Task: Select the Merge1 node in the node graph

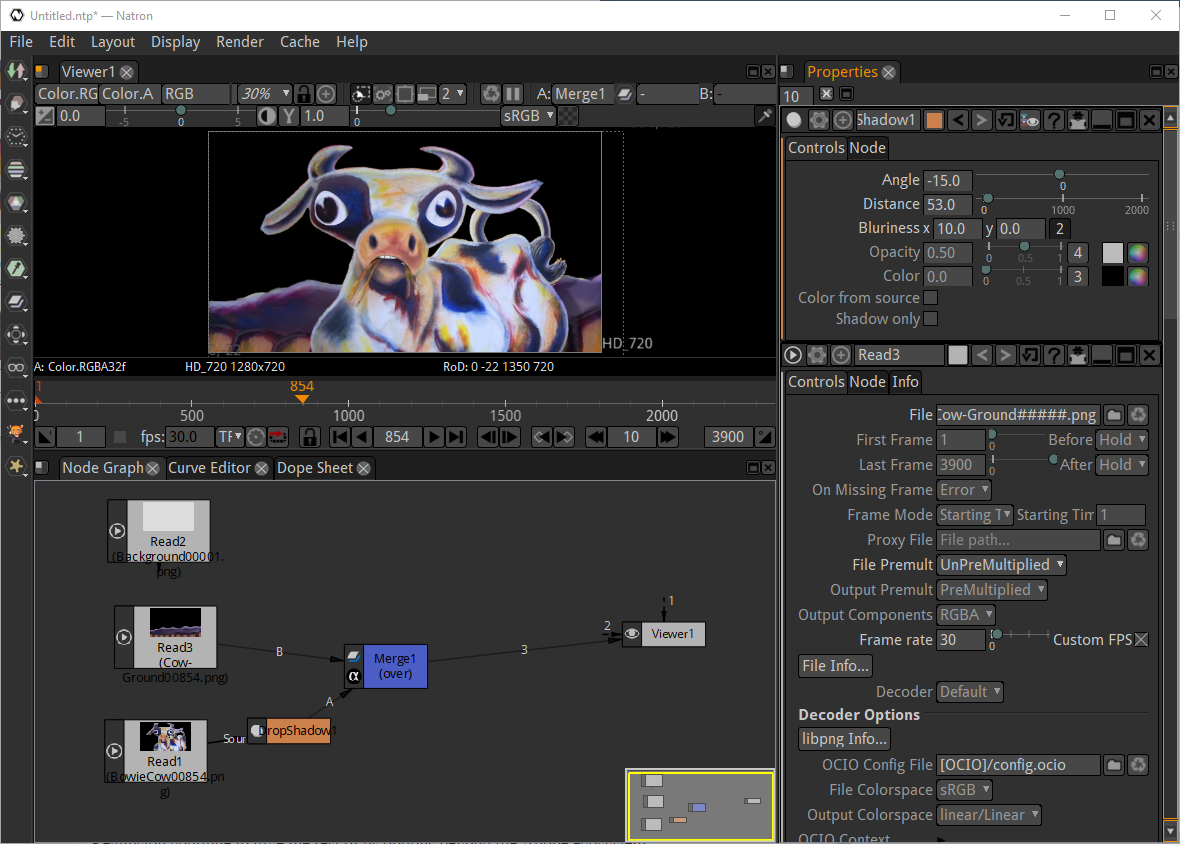Action: click(395, 666)
